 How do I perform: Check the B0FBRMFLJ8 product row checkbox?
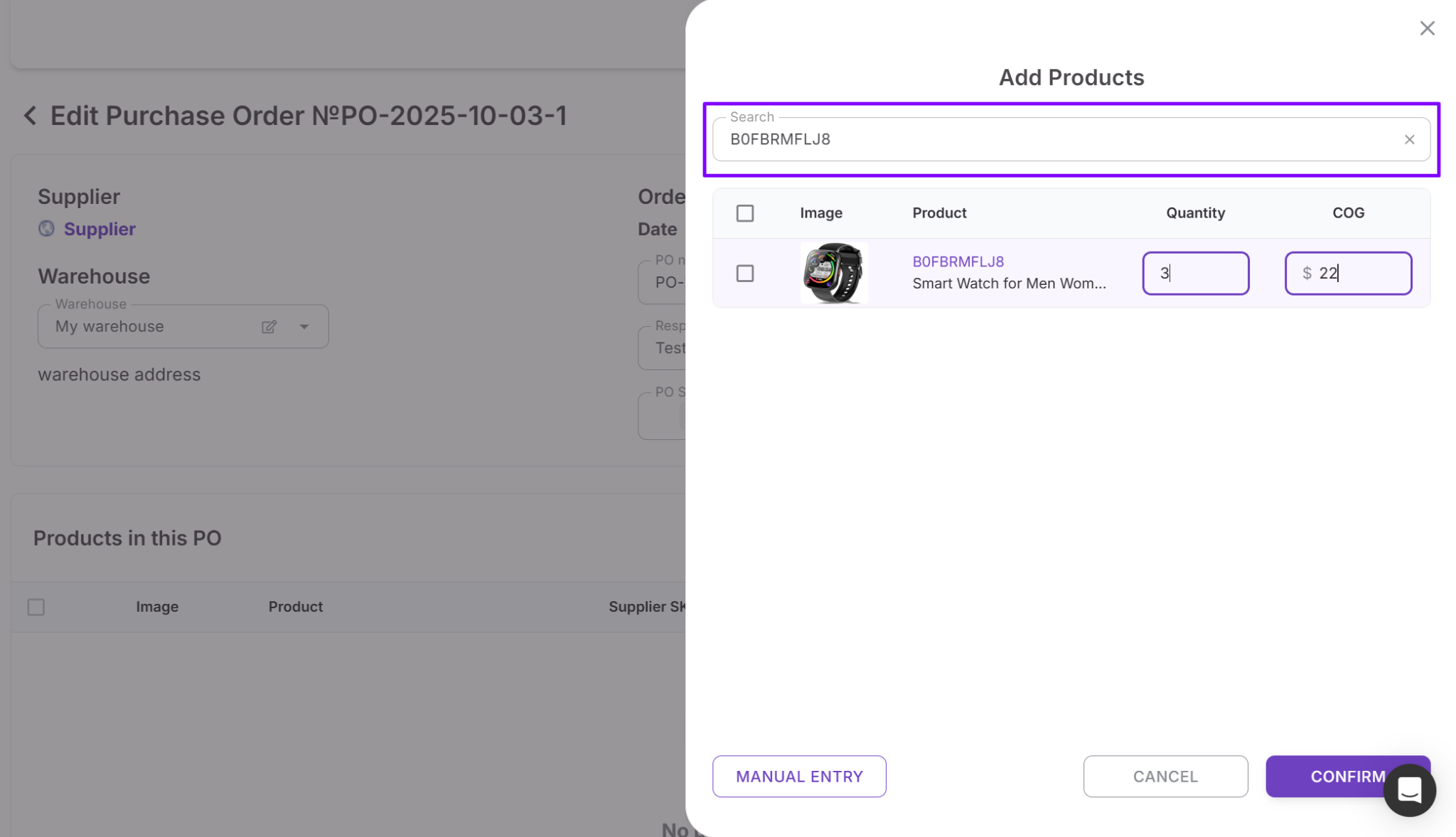[x=744, y=274]
